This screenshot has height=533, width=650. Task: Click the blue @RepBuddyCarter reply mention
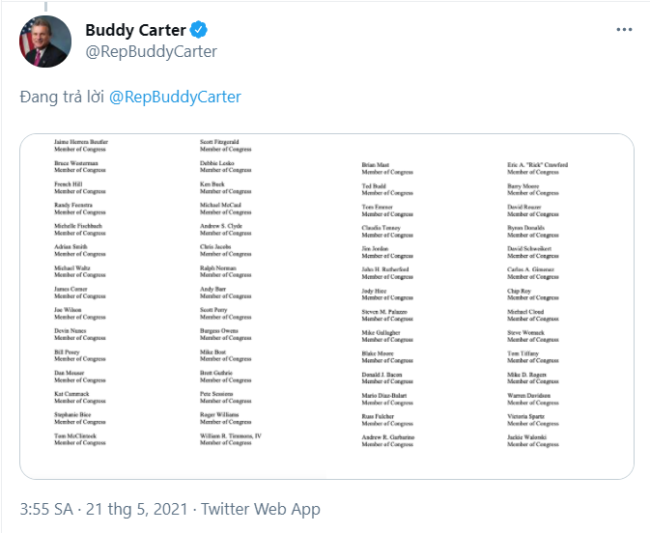coord(175,97)
